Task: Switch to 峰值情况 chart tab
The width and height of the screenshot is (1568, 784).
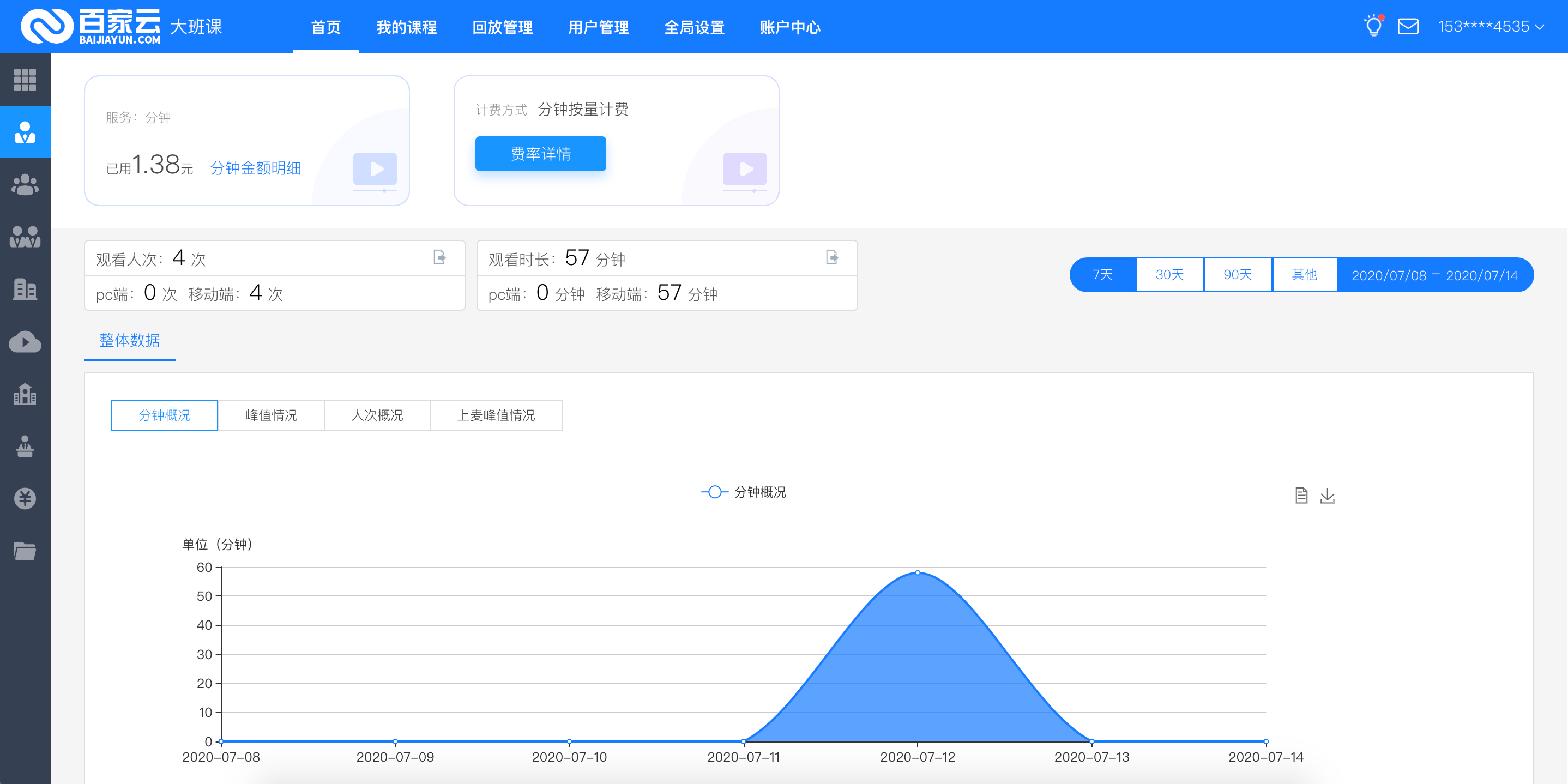Action: click(271, 415)
